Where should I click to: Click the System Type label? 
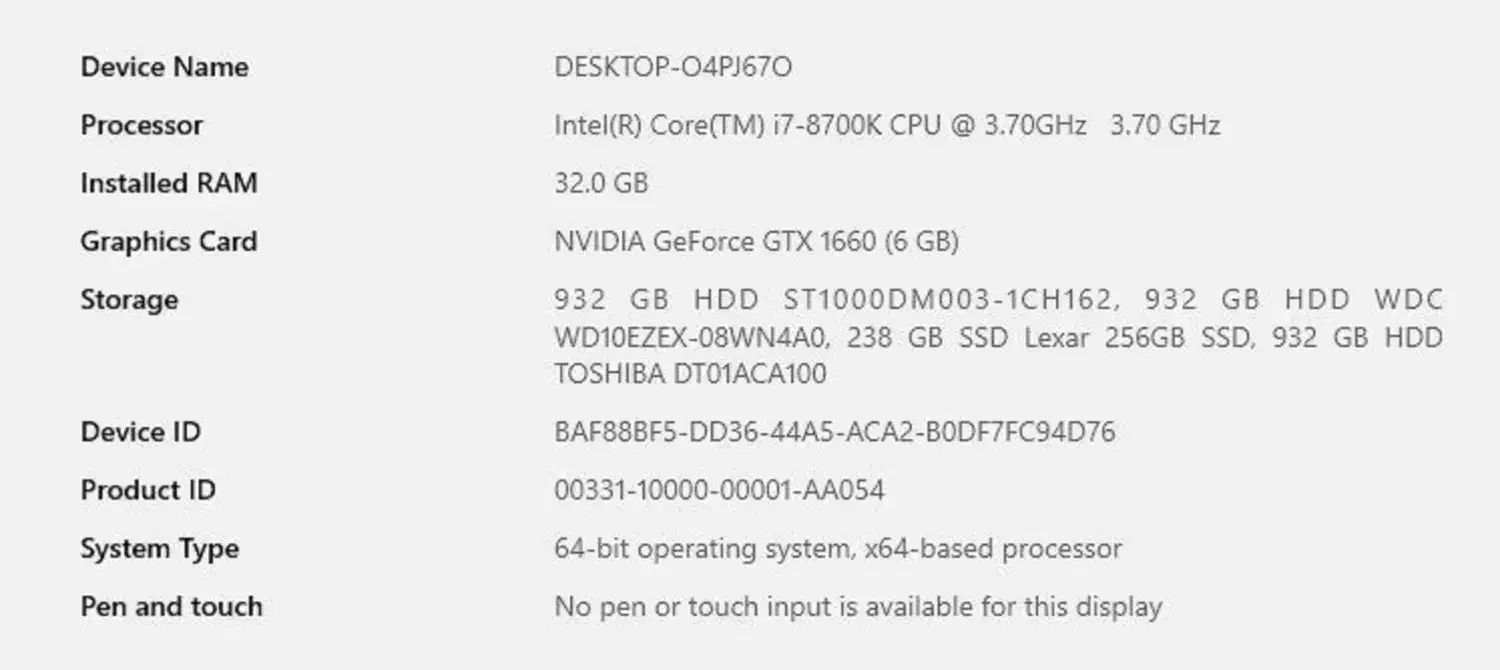coord(159,548)
